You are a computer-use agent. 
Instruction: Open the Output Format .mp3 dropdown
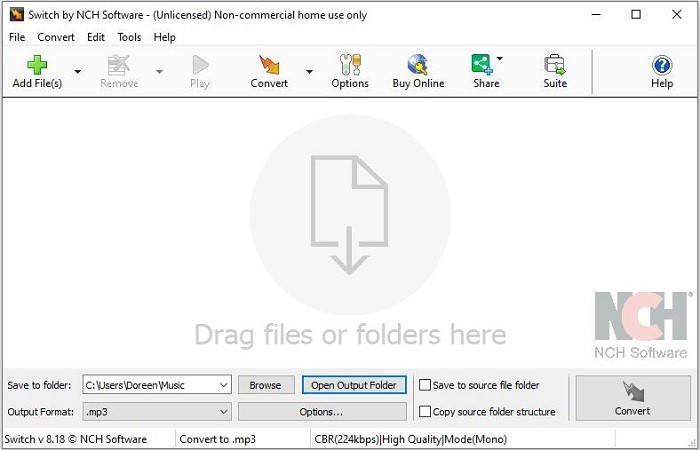coord(157,412)
